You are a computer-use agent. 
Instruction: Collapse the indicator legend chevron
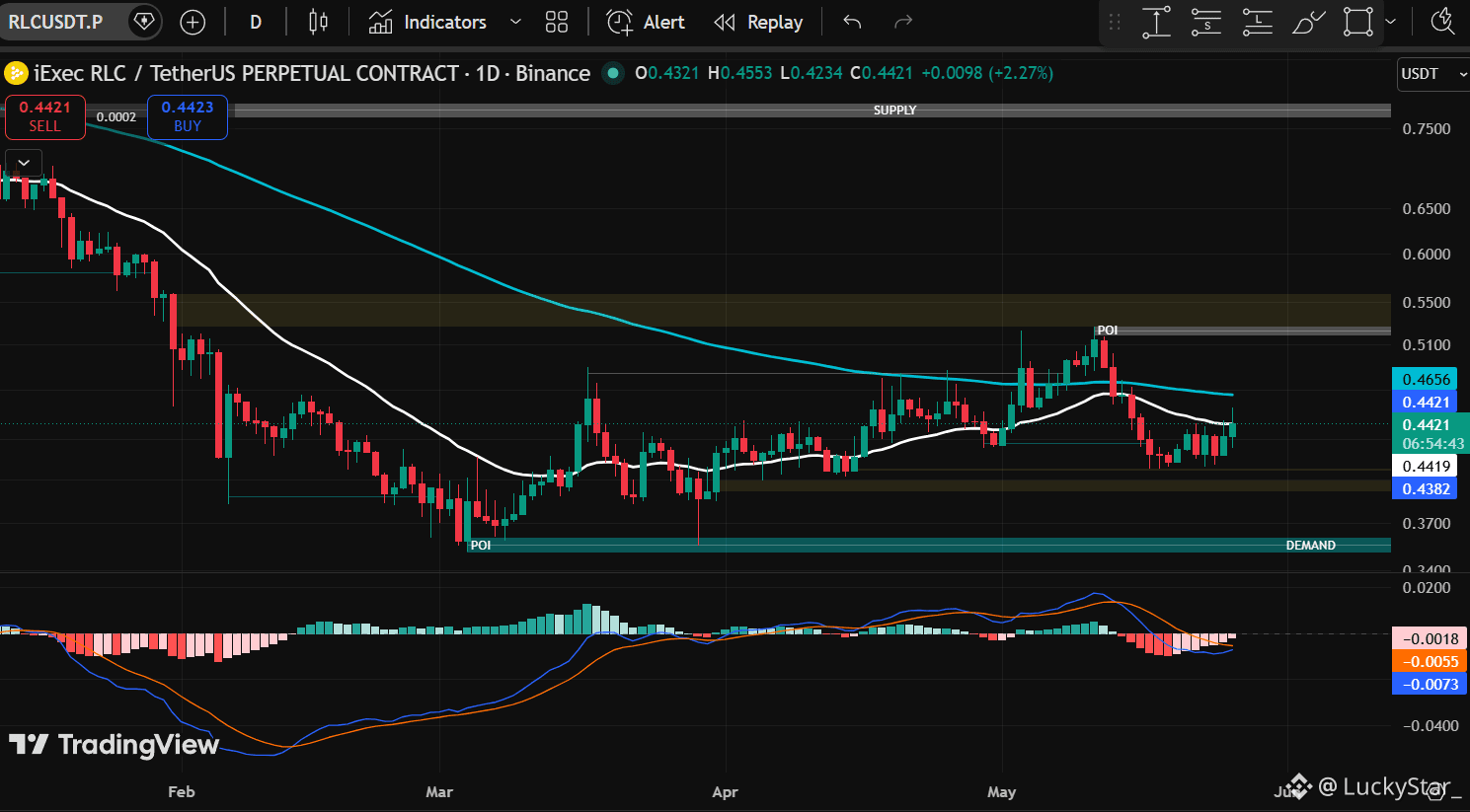24,163
